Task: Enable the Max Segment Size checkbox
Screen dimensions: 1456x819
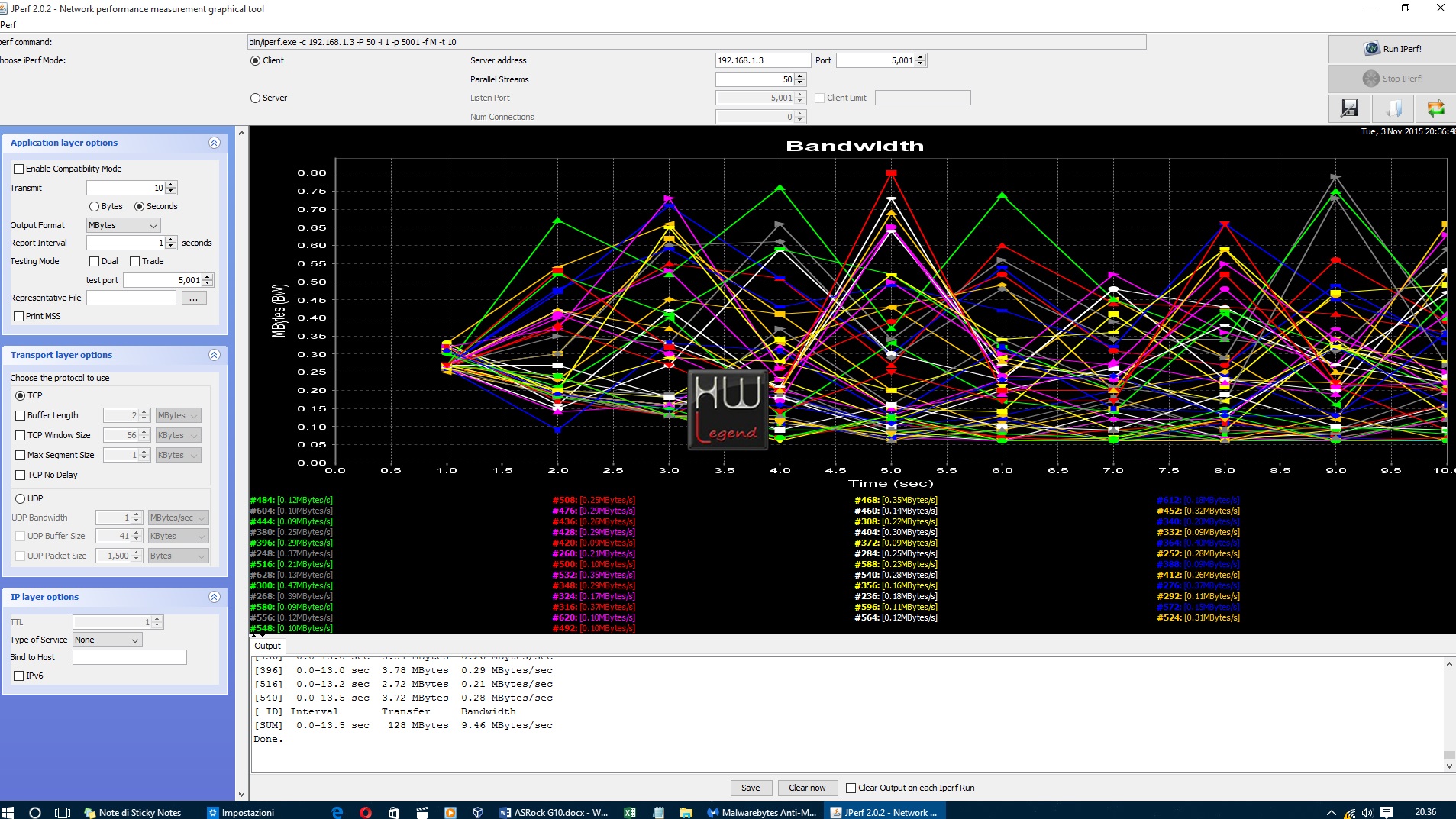Action: pos(21,455)
